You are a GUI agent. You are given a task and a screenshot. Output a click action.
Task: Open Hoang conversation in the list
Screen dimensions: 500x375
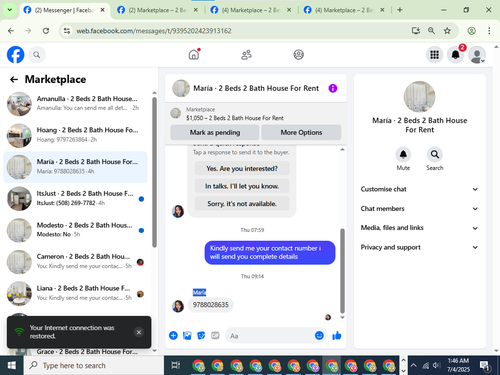pyautogui.click(x=76, y=135)
